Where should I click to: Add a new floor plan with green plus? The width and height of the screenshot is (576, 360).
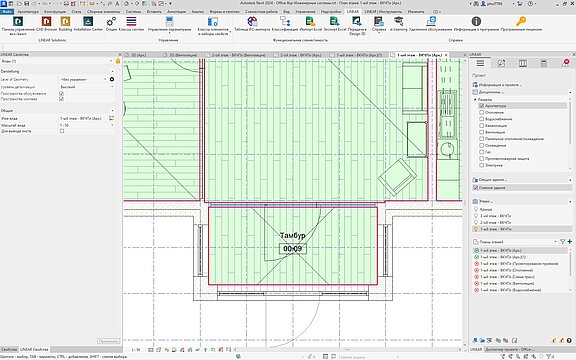[x=570, y=242]
